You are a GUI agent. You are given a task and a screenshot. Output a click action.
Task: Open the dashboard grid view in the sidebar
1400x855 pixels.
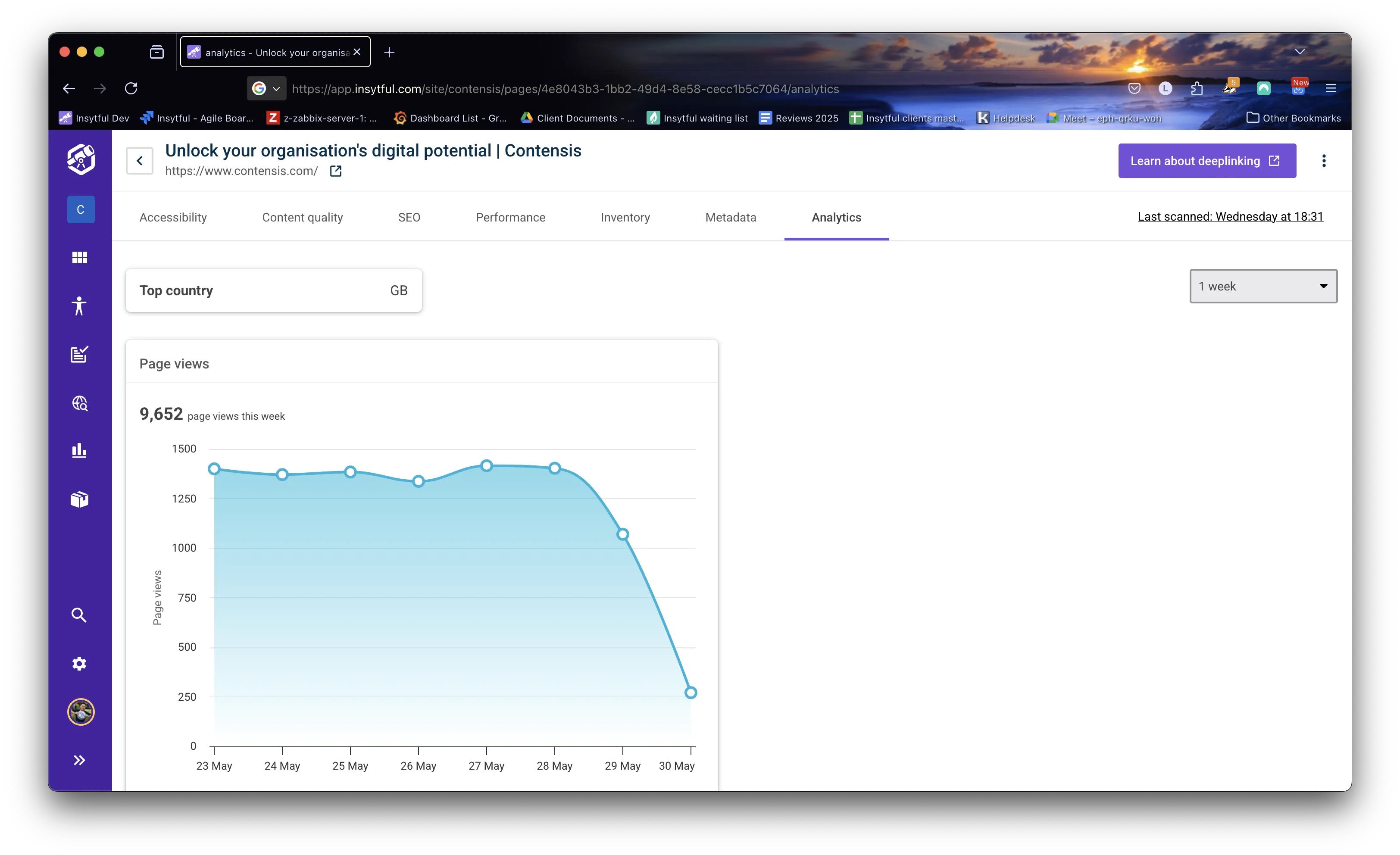pyautogui.click(x=79, y=257)
